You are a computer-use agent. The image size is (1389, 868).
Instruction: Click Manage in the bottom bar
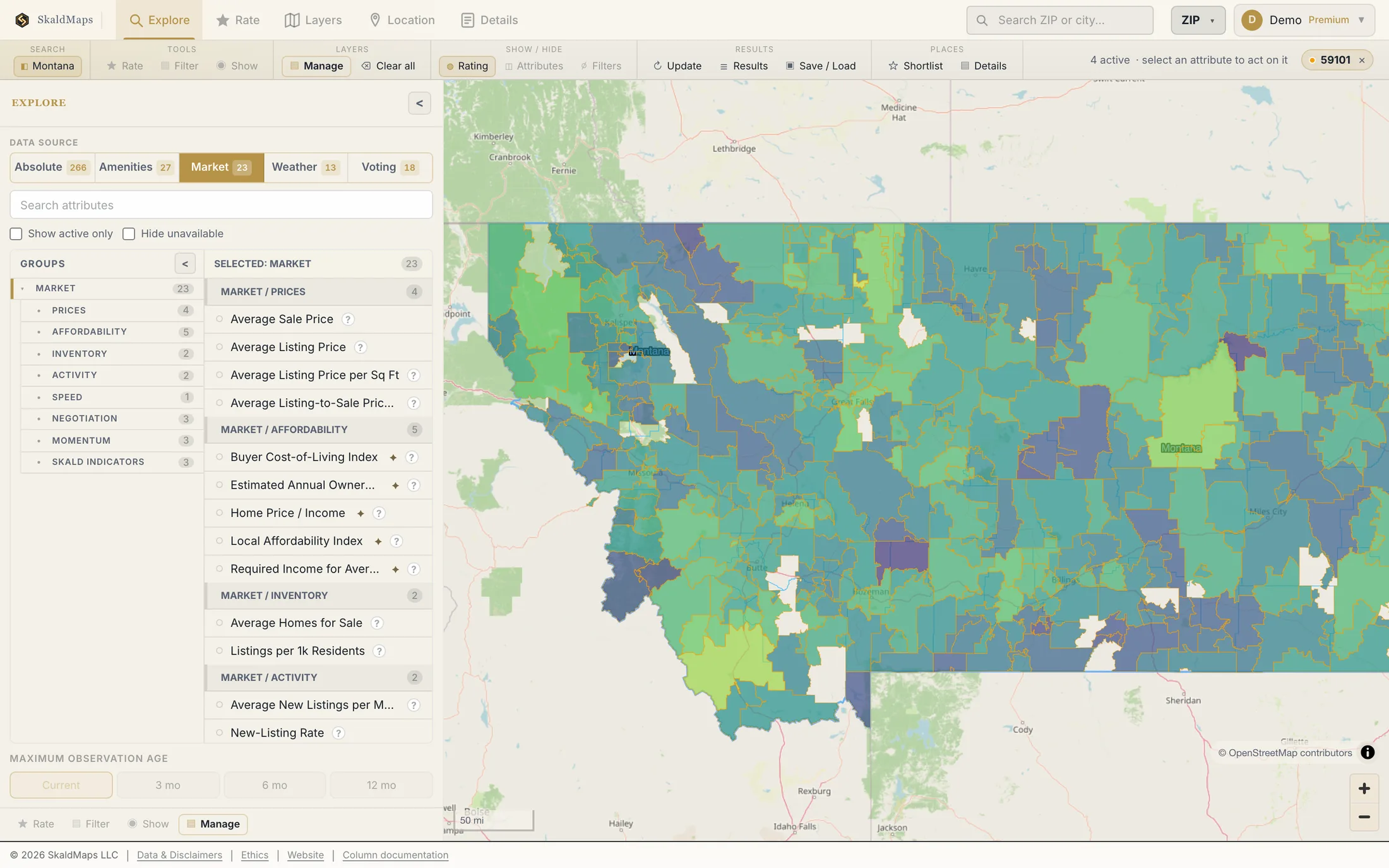pyautogui.click(x=213, y=824)
